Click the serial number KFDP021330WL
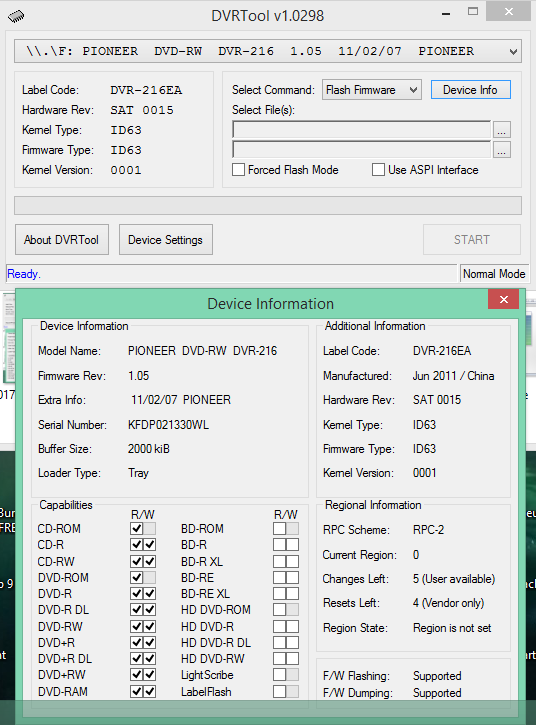Image resolution: width=536 pixels, height=725 pixels. click(168, 424)
